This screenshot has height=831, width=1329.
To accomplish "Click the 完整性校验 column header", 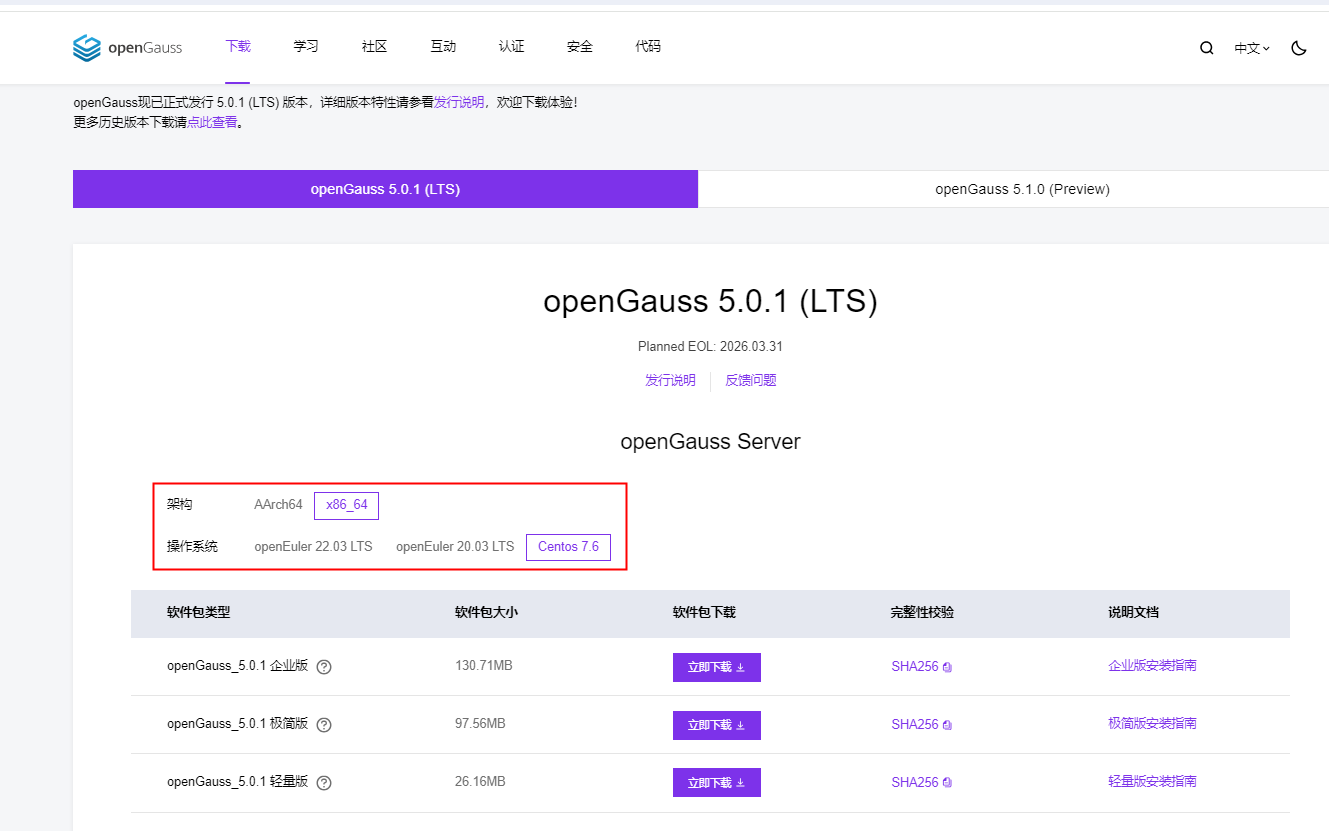I will (x=922, y=612).
